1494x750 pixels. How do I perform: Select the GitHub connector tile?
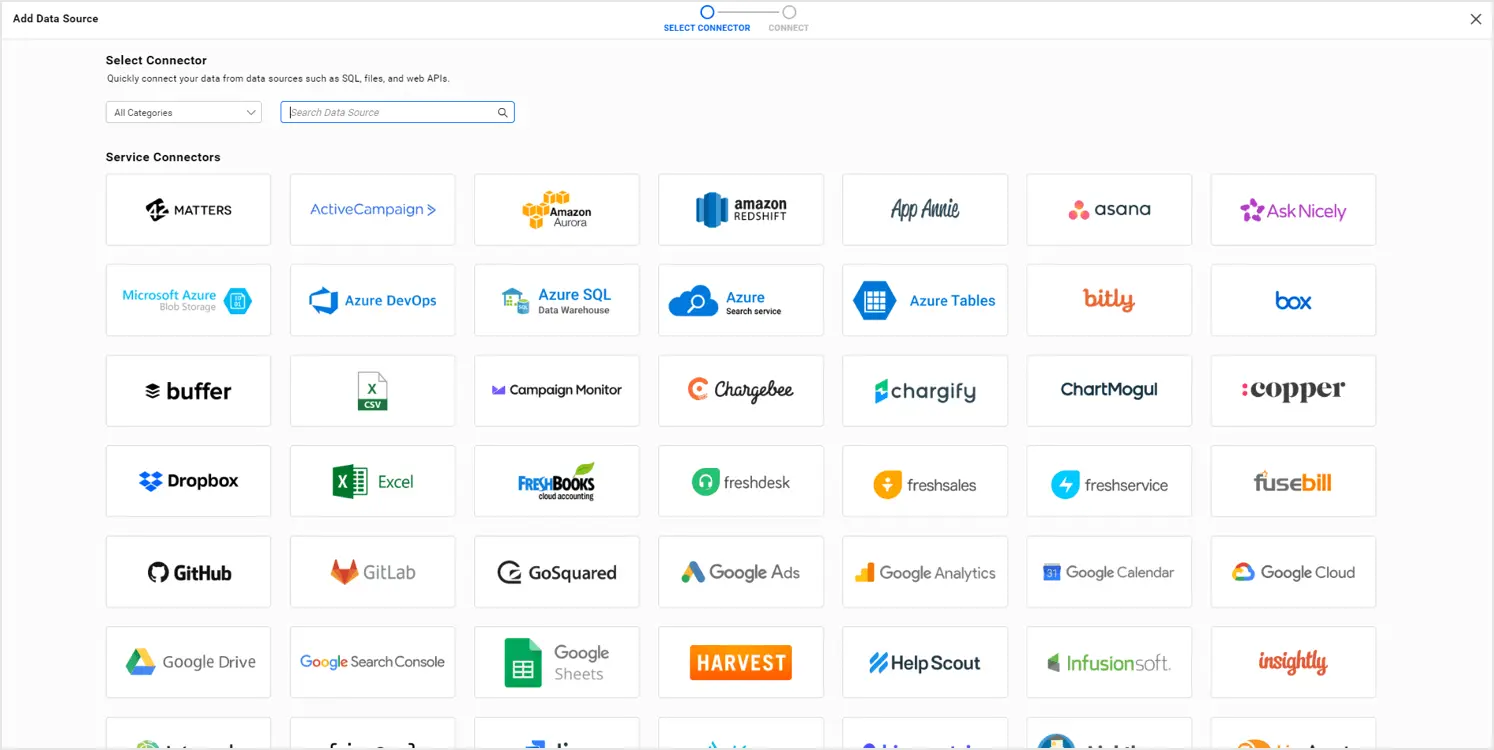coord(188,572)
